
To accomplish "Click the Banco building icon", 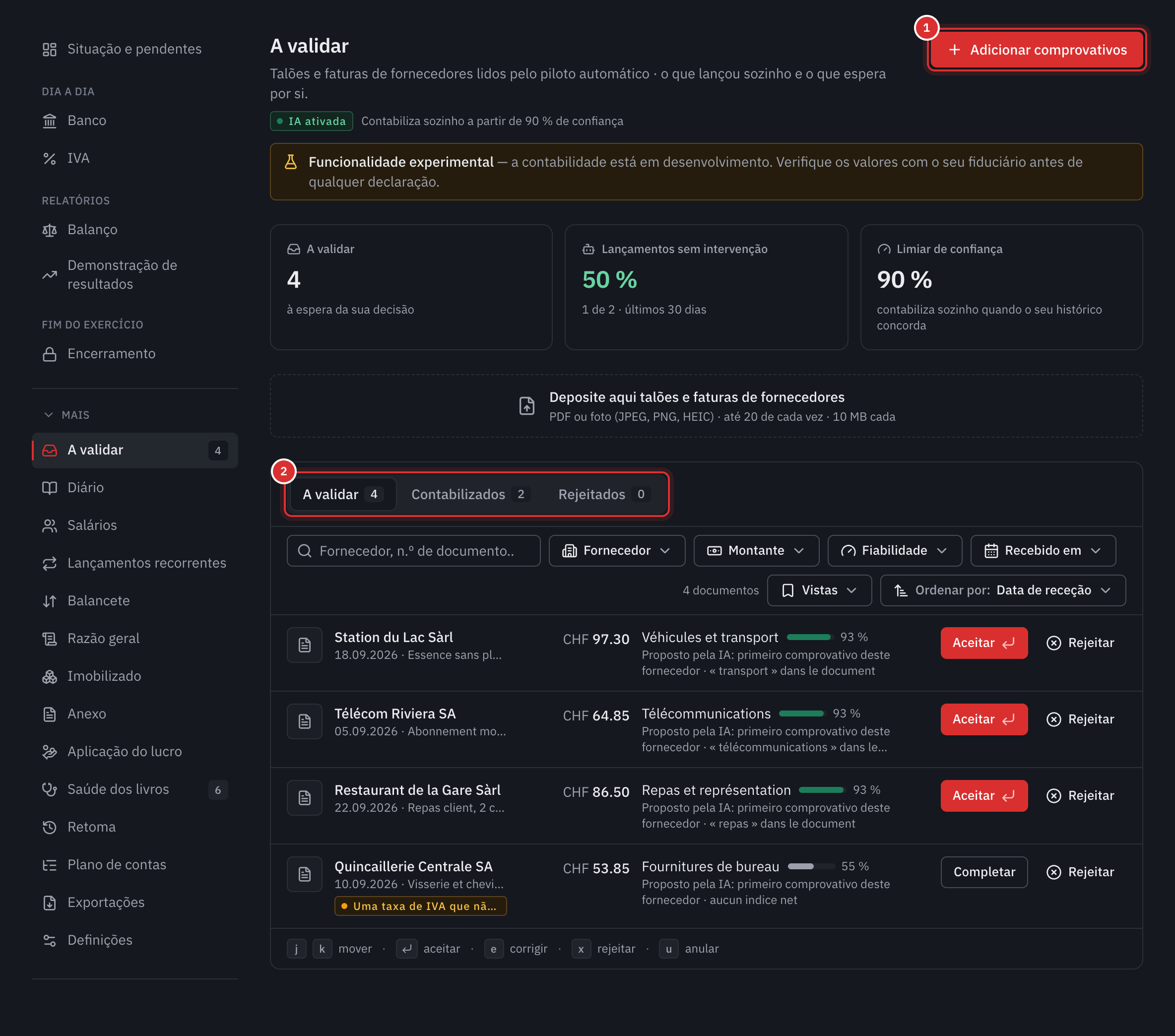I will coord(50,121).
